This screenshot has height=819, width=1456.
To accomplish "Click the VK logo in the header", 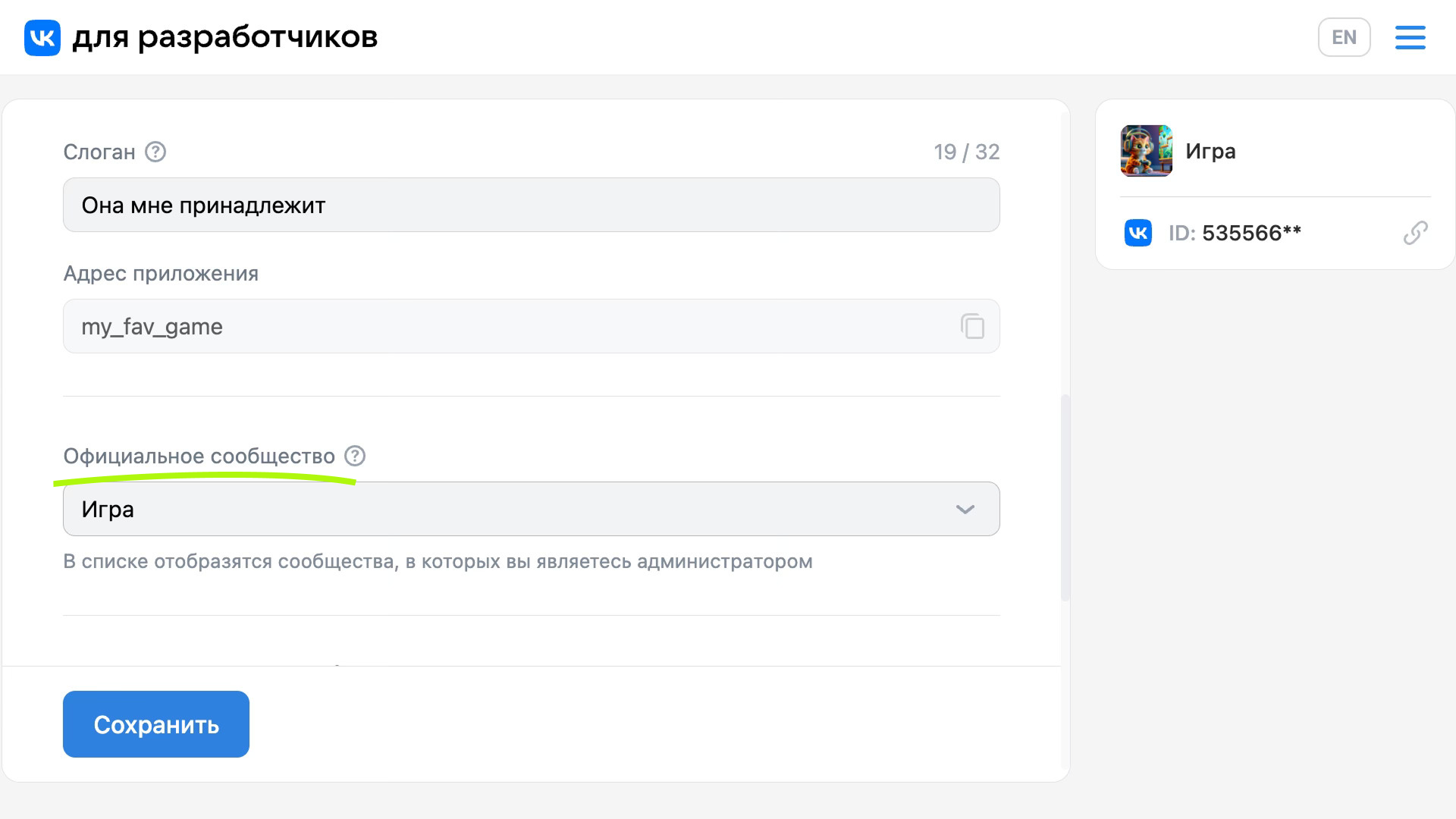I will 42,37.
